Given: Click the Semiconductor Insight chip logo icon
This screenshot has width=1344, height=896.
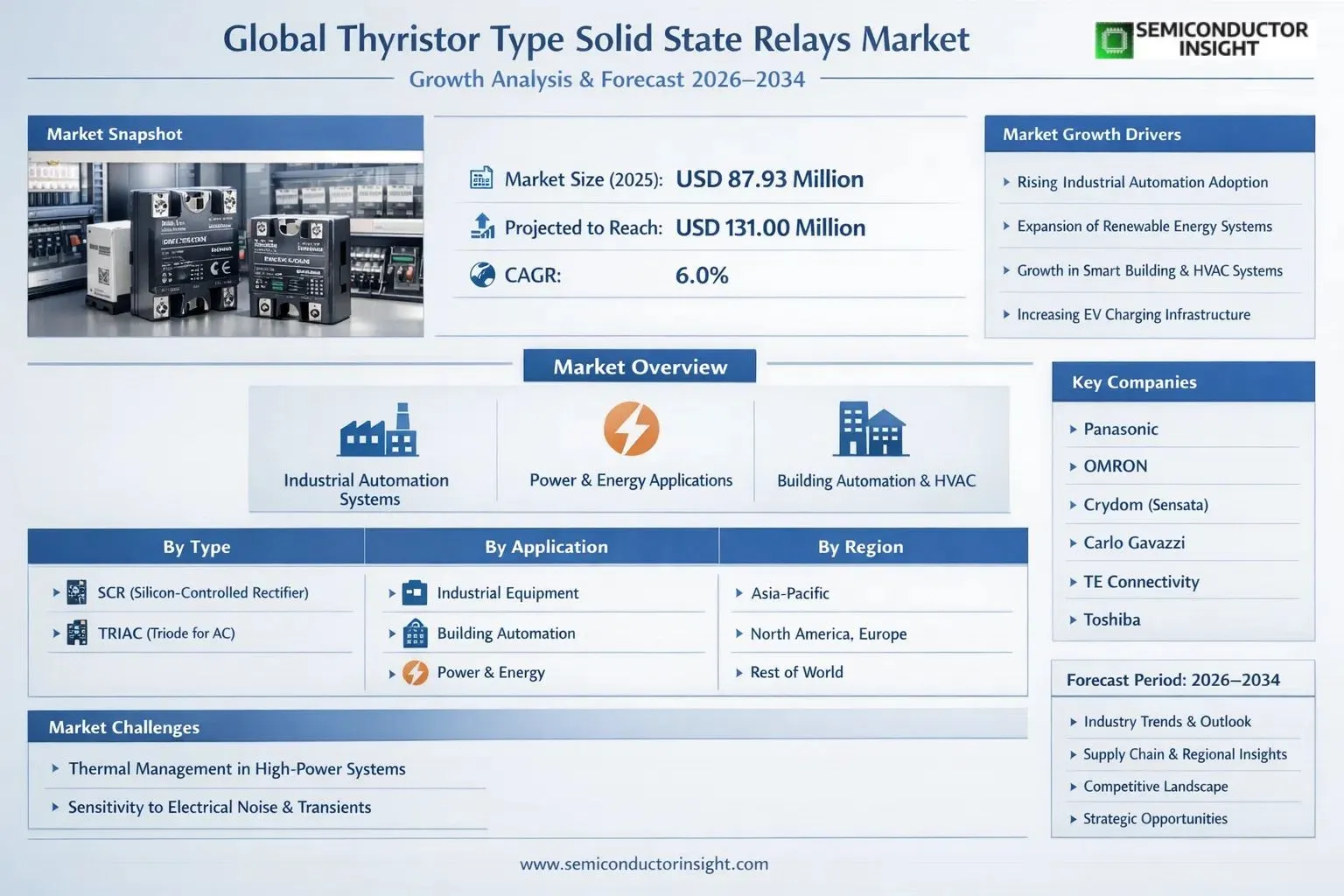Looking at the screenshot, I should [1114, 40].
